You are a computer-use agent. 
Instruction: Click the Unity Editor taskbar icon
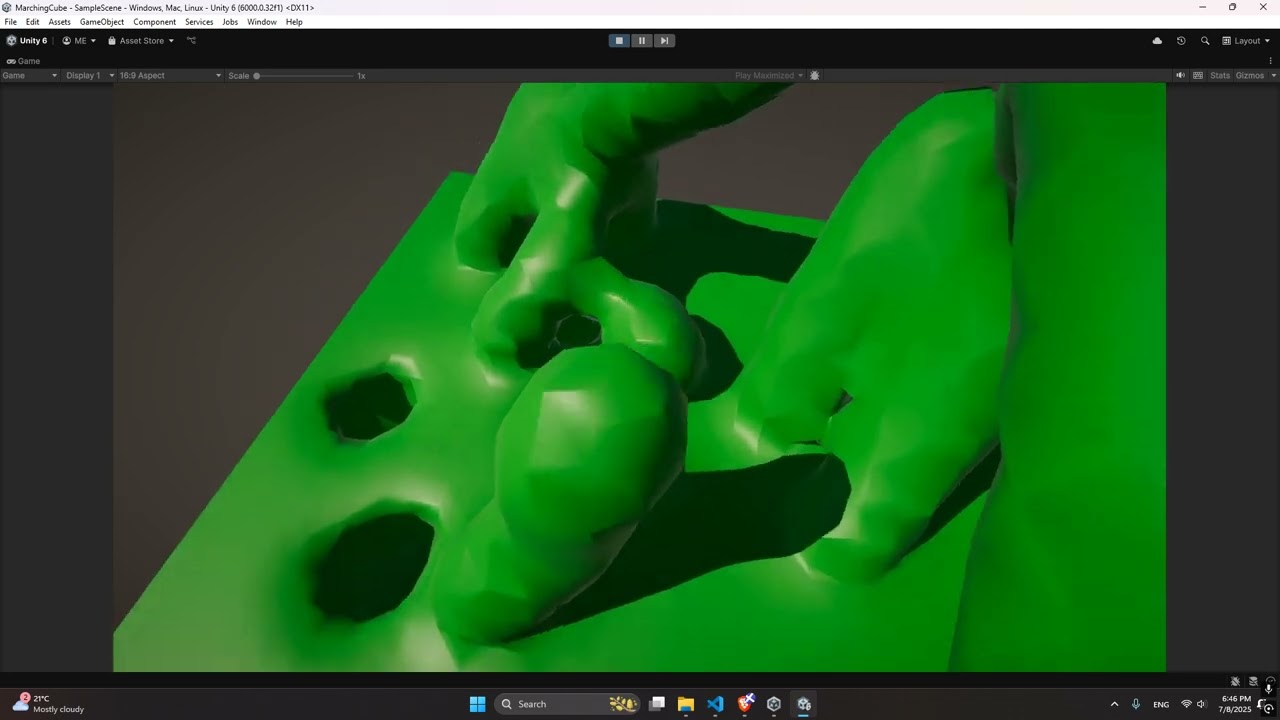click(804, 704)
